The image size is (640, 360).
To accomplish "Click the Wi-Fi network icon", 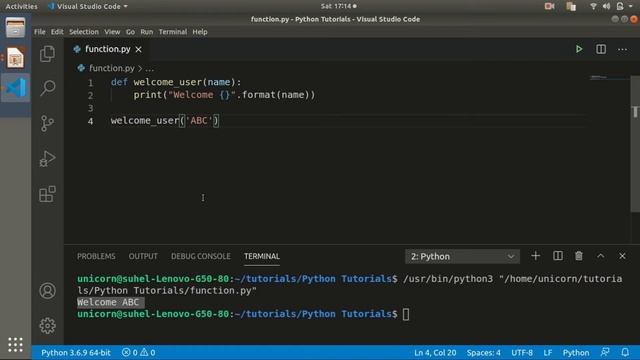I will [x=593, y=6].
